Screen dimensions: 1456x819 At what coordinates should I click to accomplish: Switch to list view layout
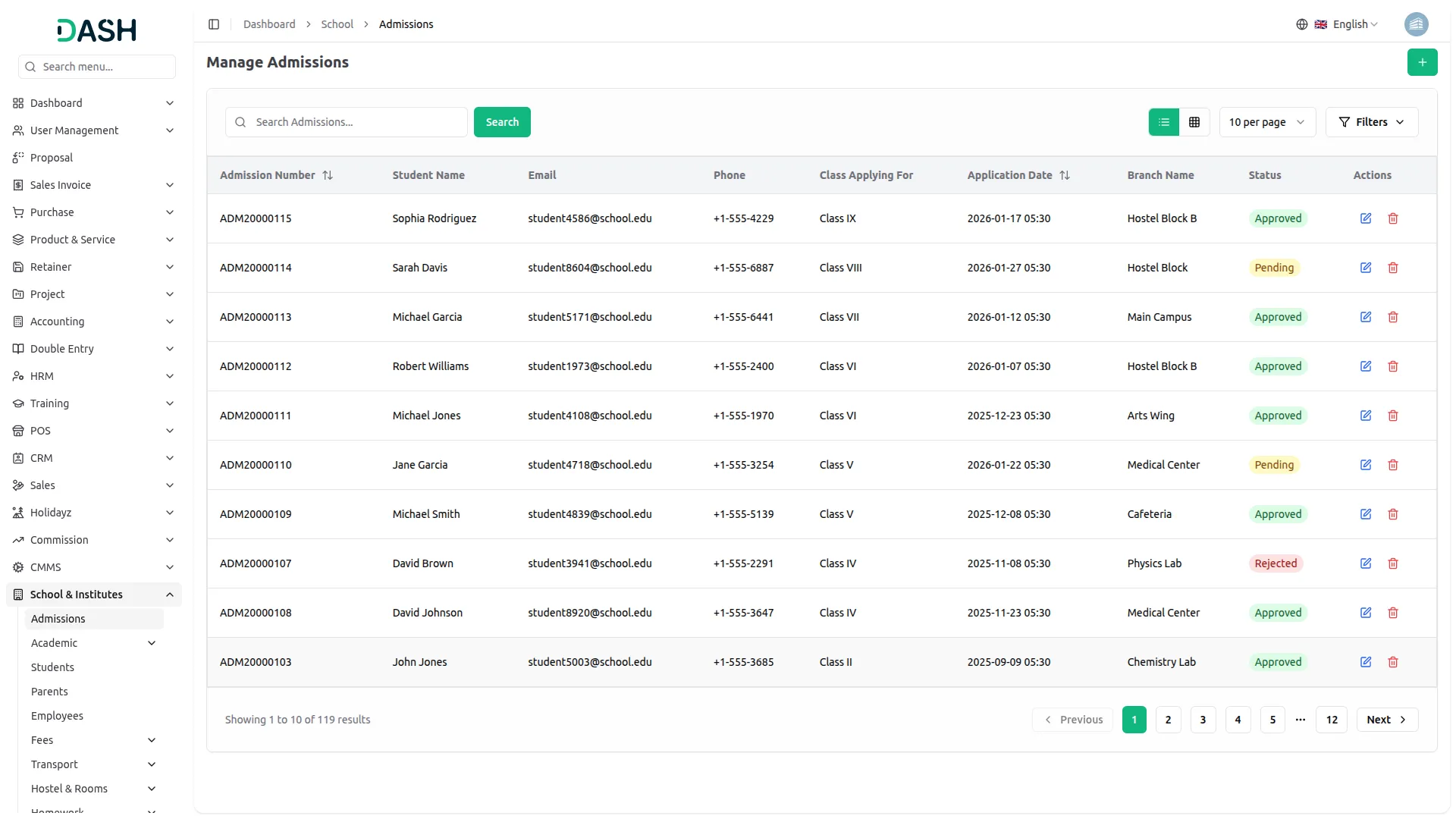(1163, 122)
